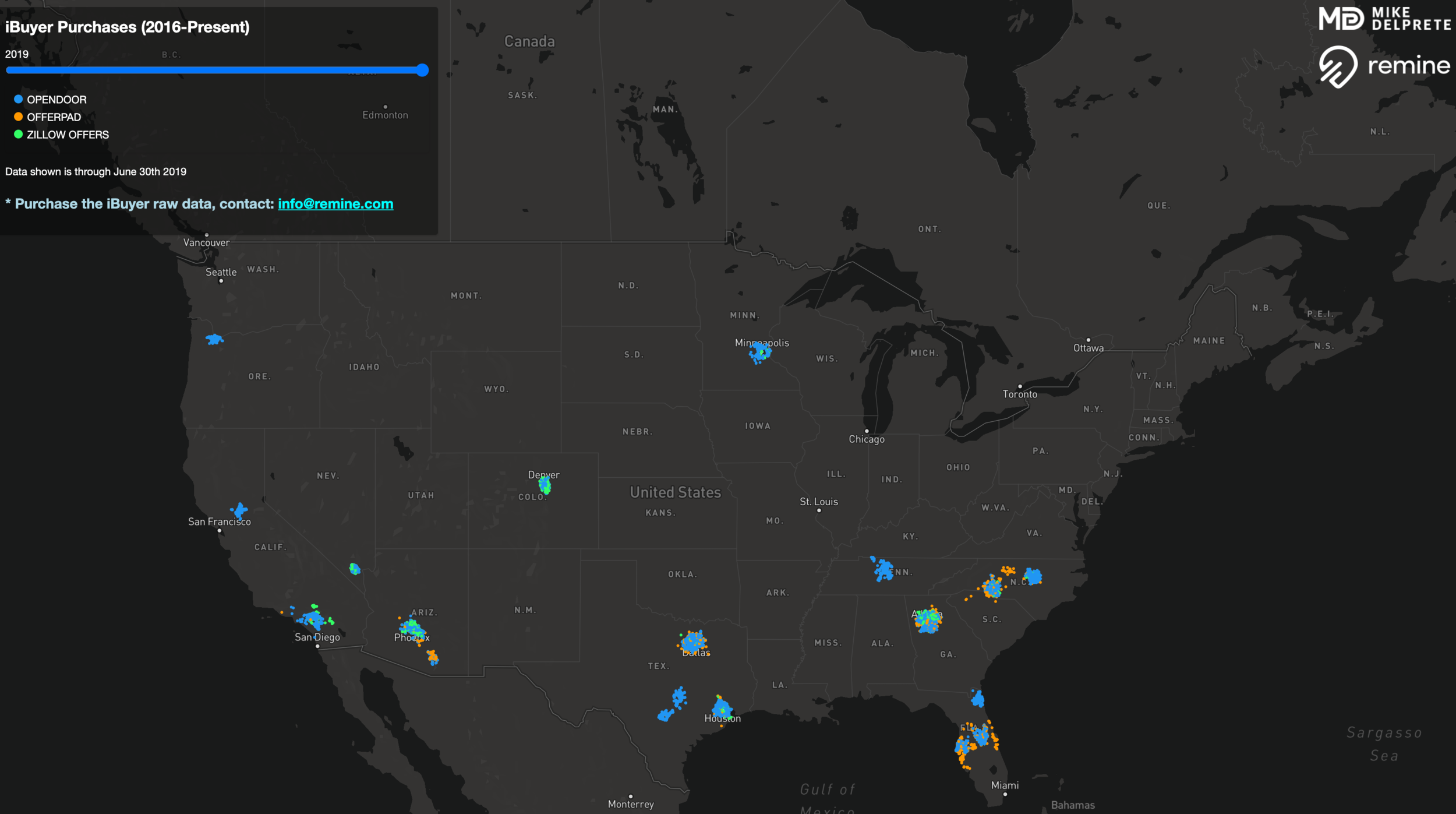Click the Denver Zillow Offers cluster
1456x814 pixels.
[x=545, y=485]
